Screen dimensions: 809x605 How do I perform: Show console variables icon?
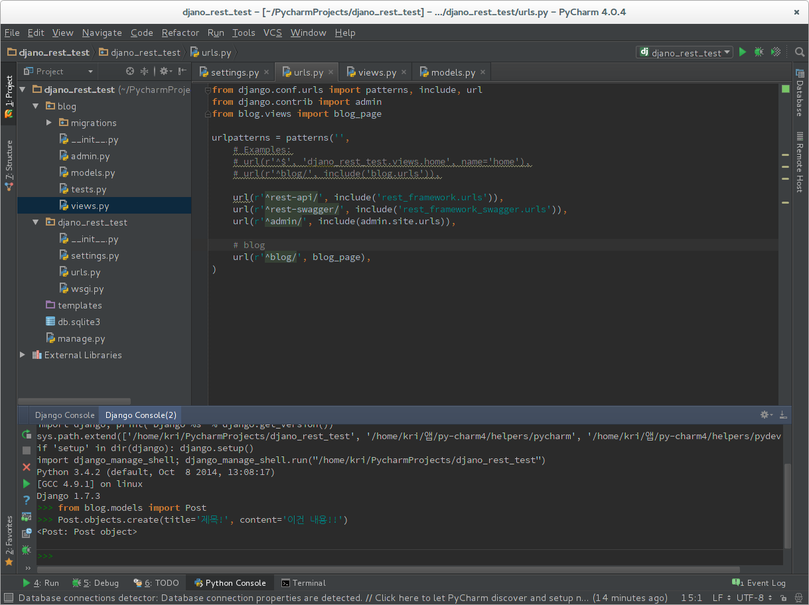[26, 517]
